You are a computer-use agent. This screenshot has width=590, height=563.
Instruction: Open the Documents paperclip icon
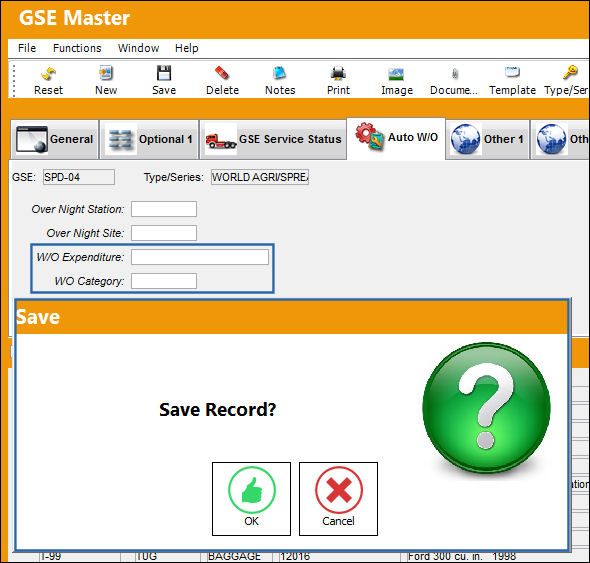click(455, 74)
